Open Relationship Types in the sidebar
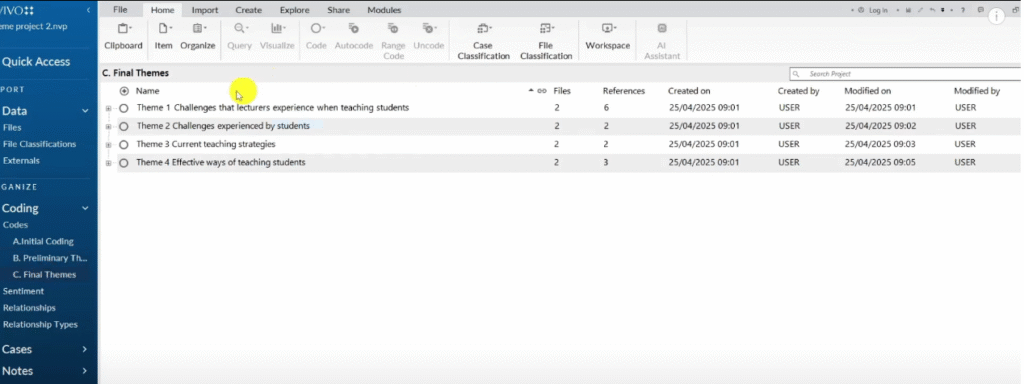Viewport: 1024px width, 384px height. pyautogui.click(x=40, y=325)
